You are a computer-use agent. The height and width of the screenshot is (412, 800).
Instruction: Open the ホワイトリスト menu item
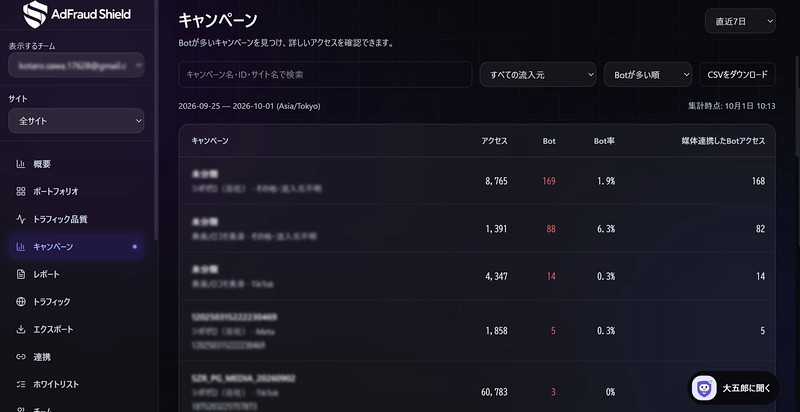pyautogui.click(x=76, y=384)
